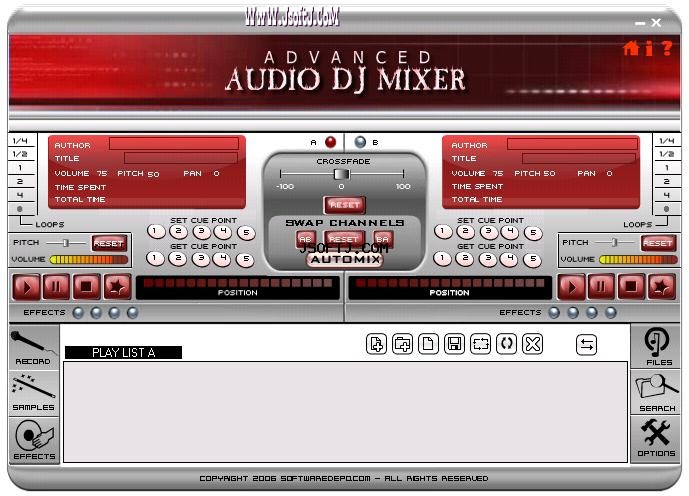Set cue point 3 on deck A
The image size is (689, 496).
(x=201, y=231)
